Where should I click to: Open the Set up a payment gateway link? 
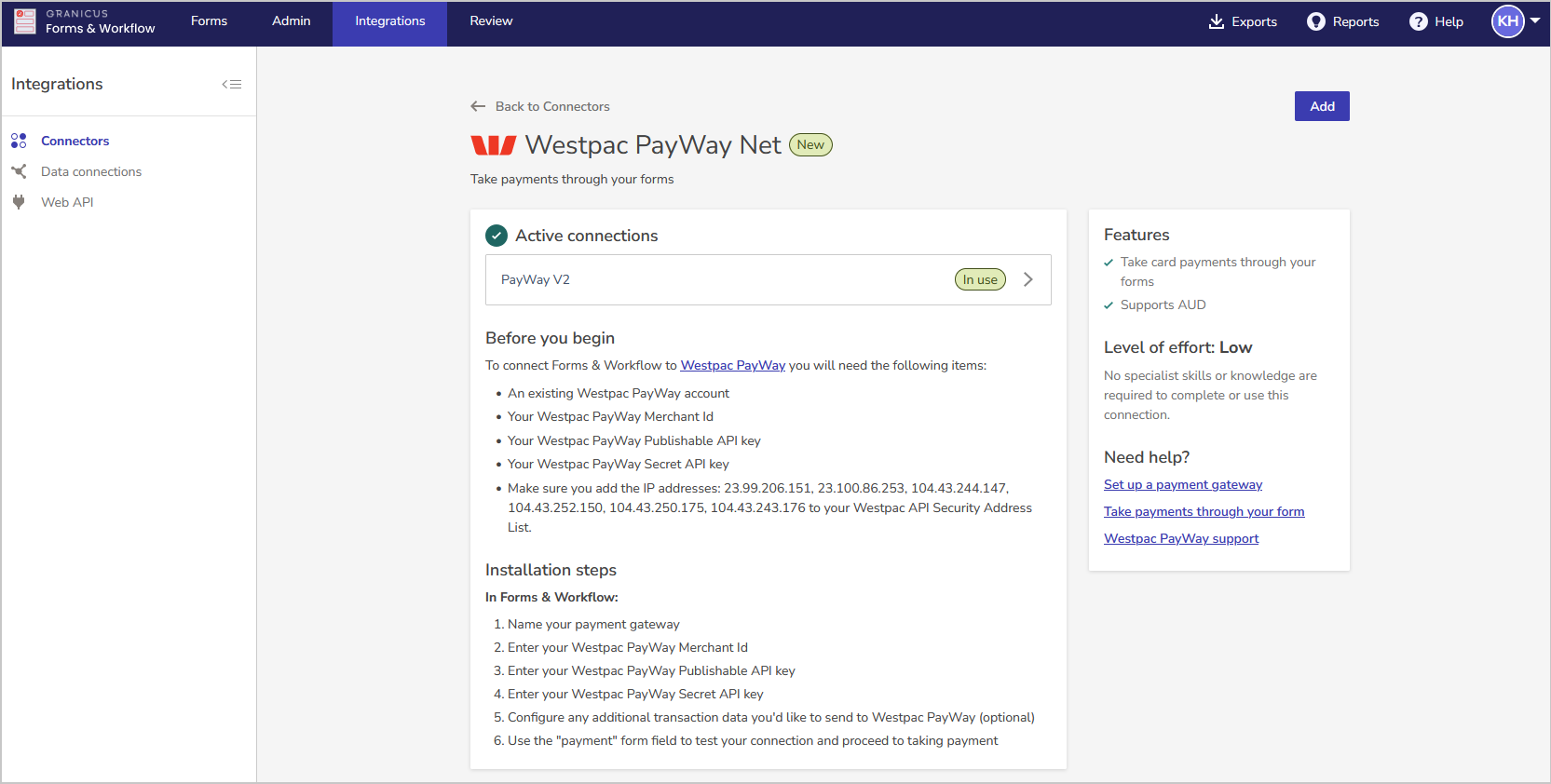coord(1182,485)
